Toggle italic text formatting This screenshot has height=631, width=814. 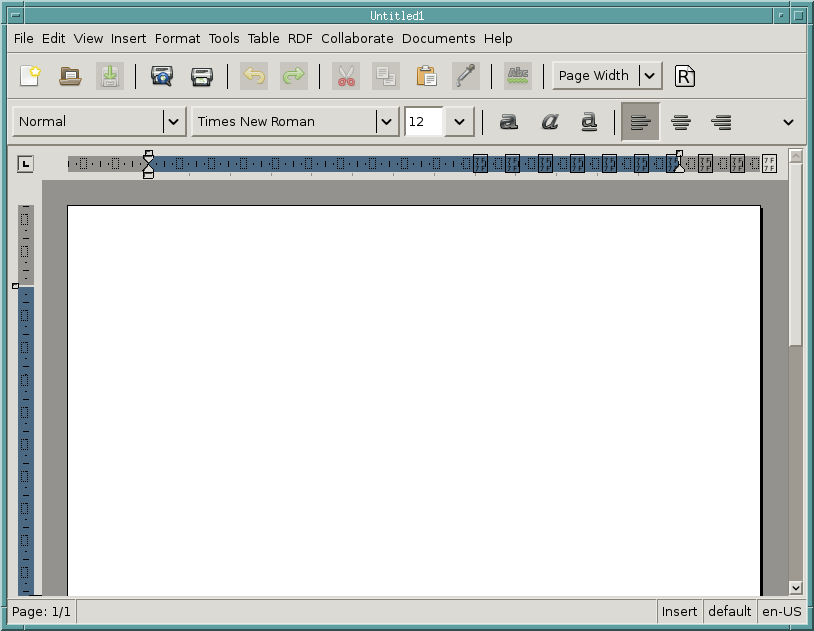[549, 122]
